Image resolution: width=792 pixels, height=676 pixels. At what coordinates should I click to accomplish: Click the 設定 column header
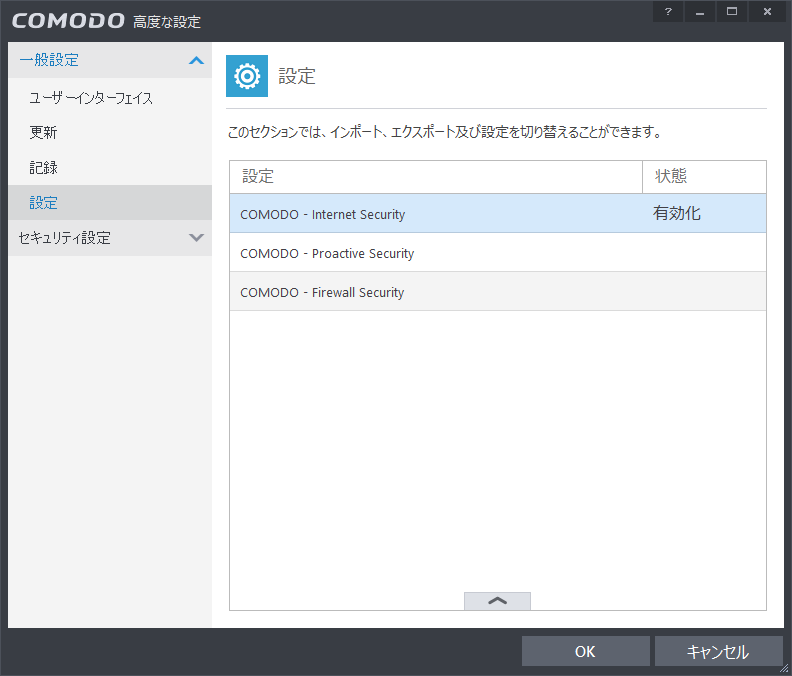(x=436, y=177)
